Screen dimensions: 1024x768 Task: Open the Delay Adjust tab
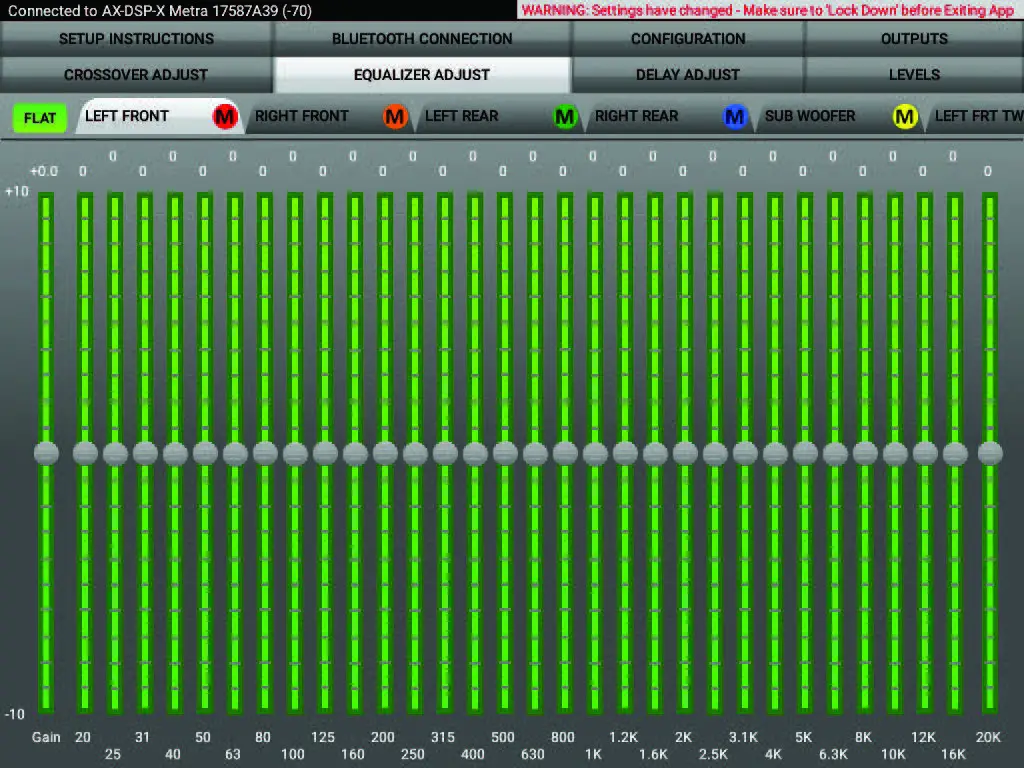coord(688,74)
